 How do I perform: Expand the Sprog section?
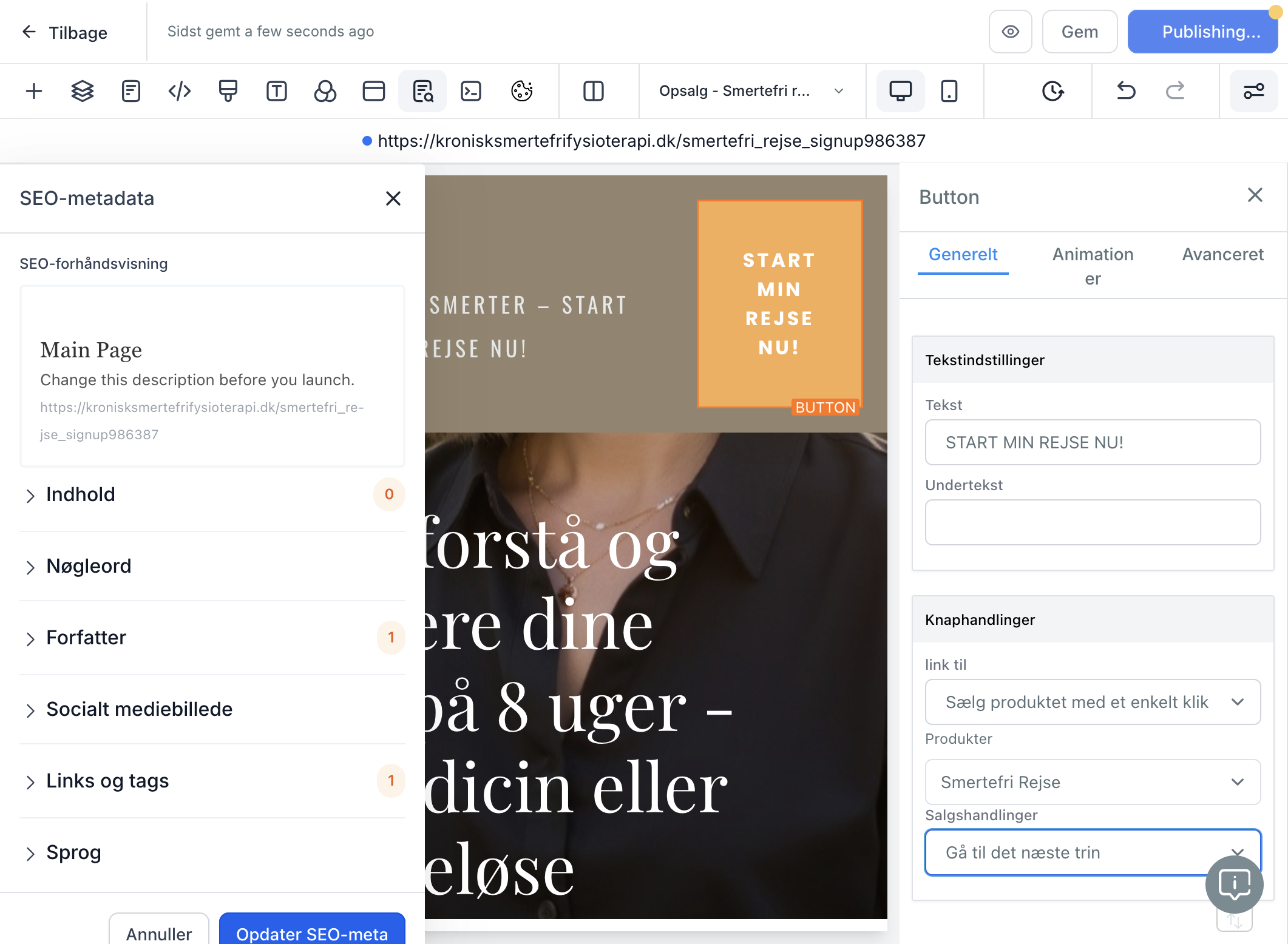pos(212,852)
